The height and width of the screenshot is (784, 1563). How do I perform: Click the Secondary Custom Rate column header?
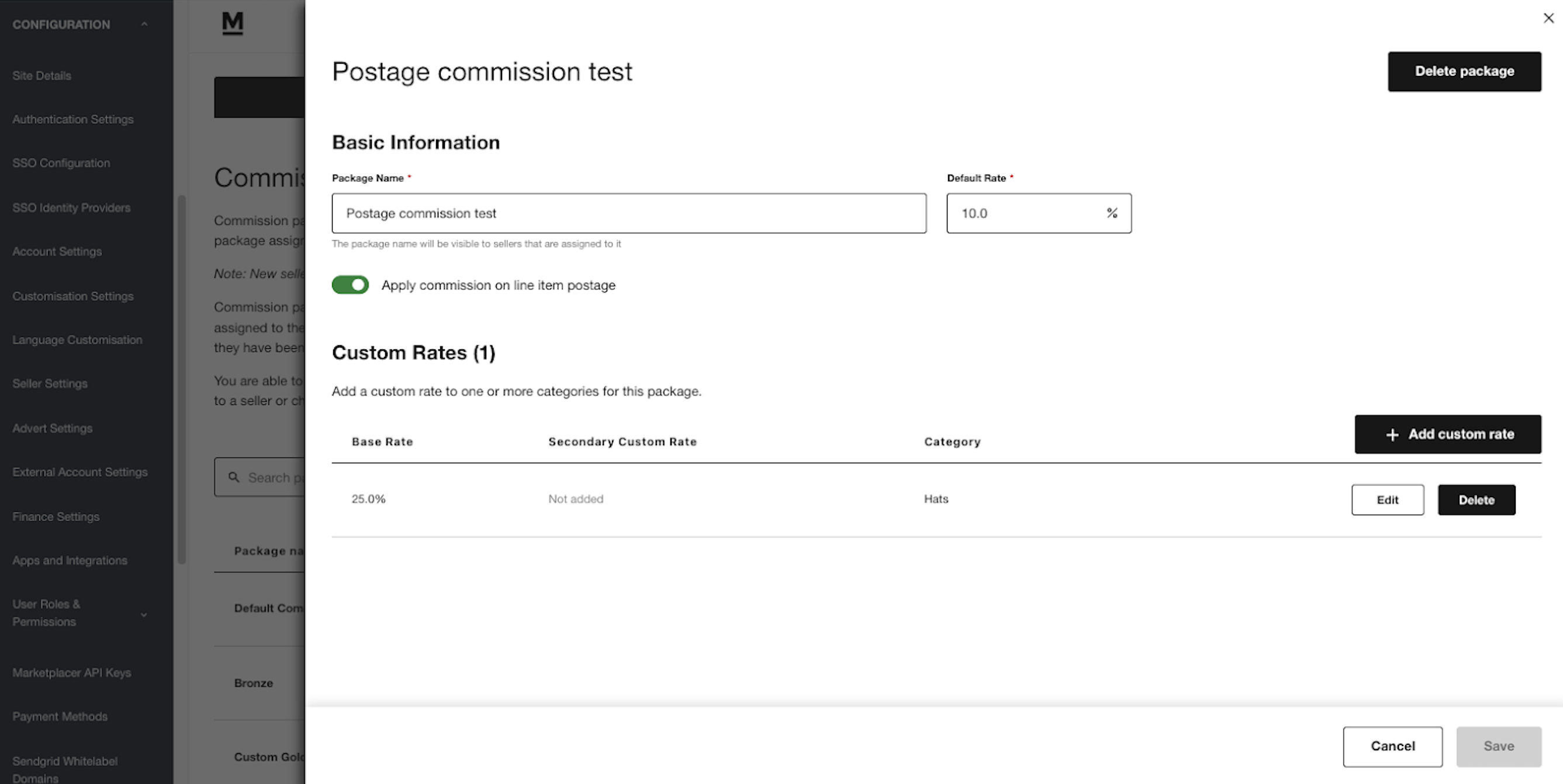(623, 442)
